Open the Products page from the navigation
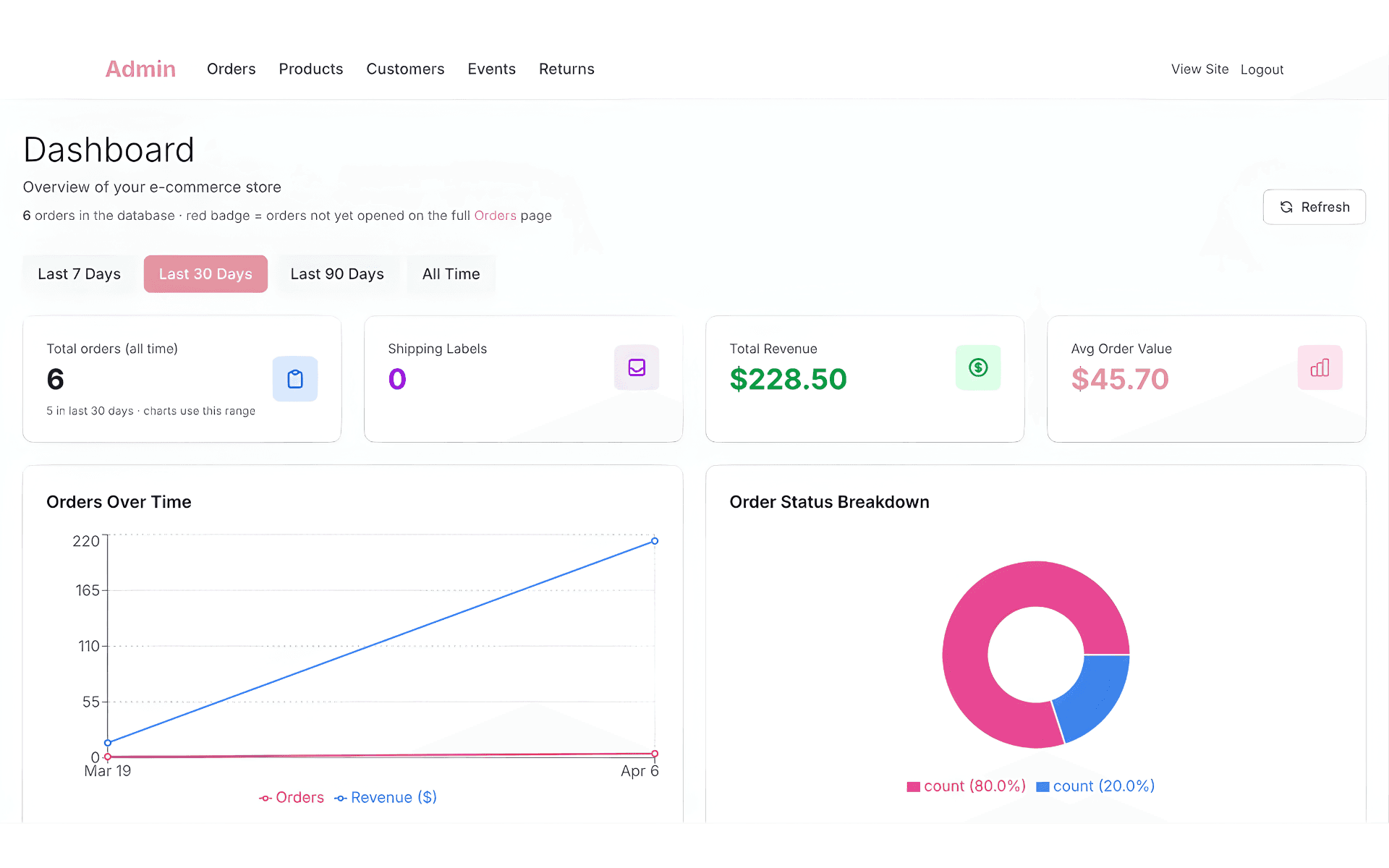The width and height of the screenshot is (1389, 868). coord(310,69)
